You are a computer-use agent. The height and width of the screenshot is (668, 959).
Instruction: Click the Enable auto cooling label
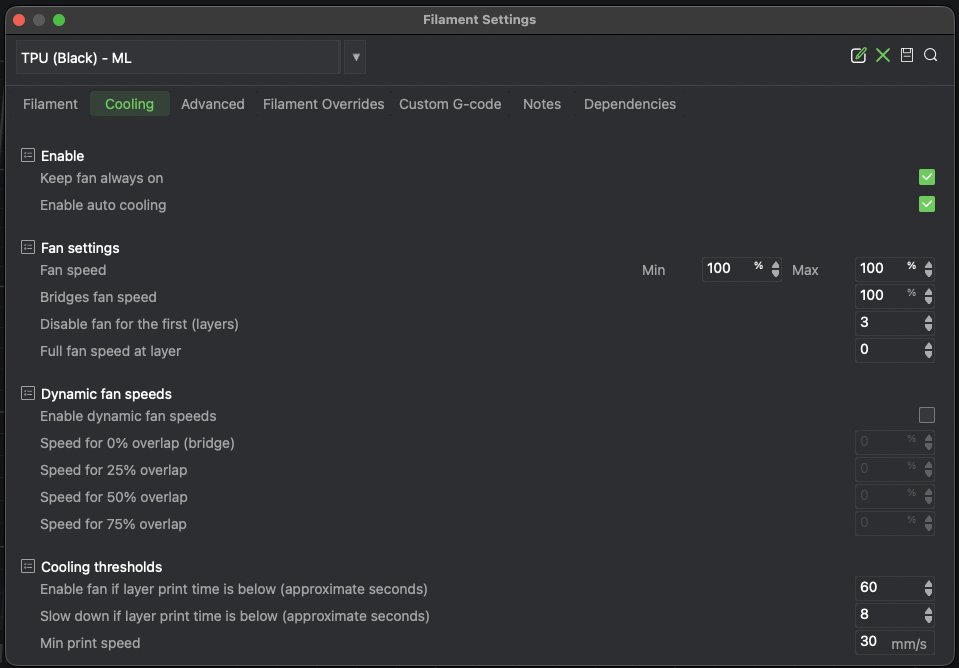pyautogui.click(x=103, y=205)
